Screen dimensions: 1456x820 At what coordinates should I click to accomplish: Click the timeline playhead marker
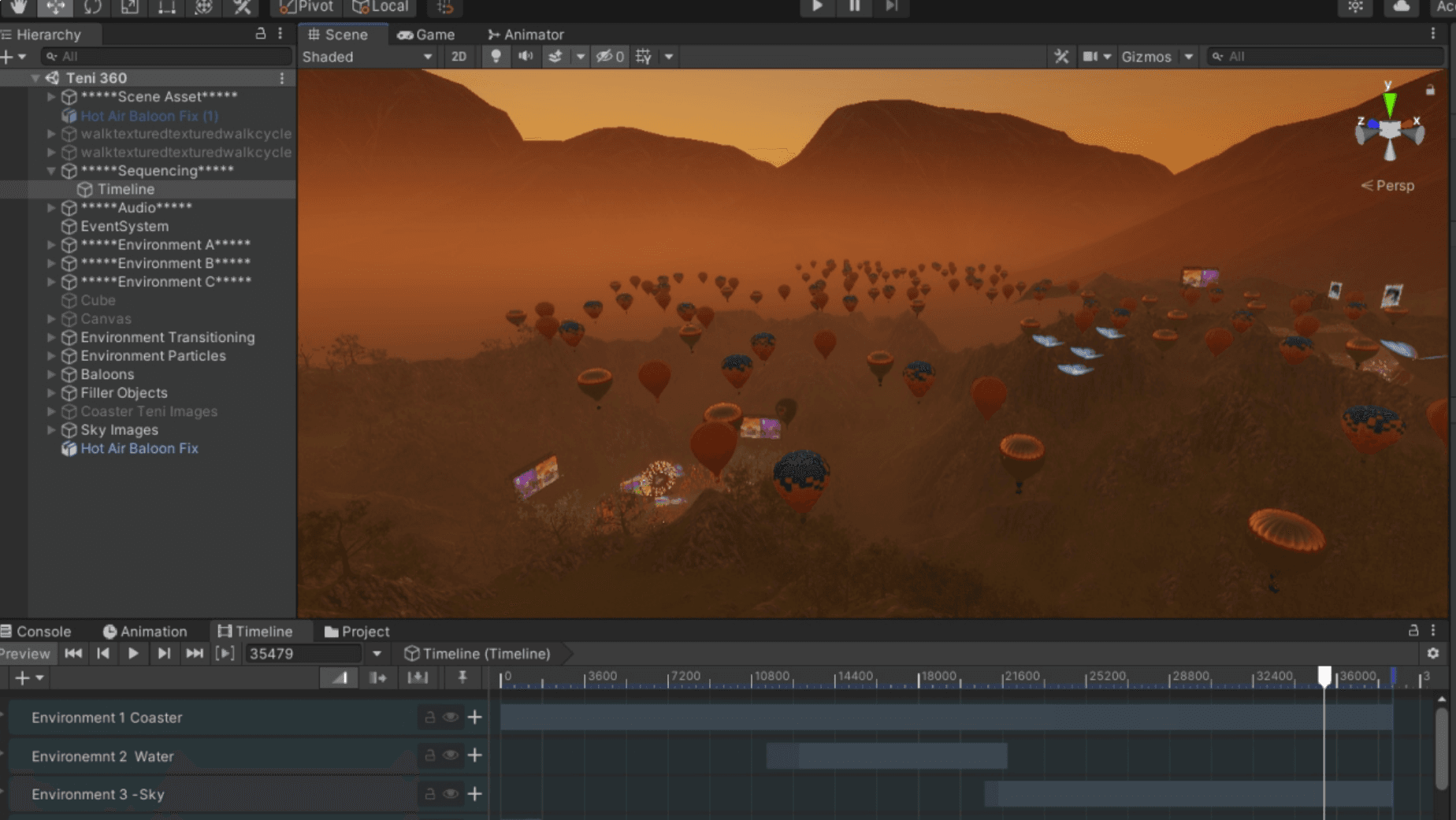[1324, 676]
